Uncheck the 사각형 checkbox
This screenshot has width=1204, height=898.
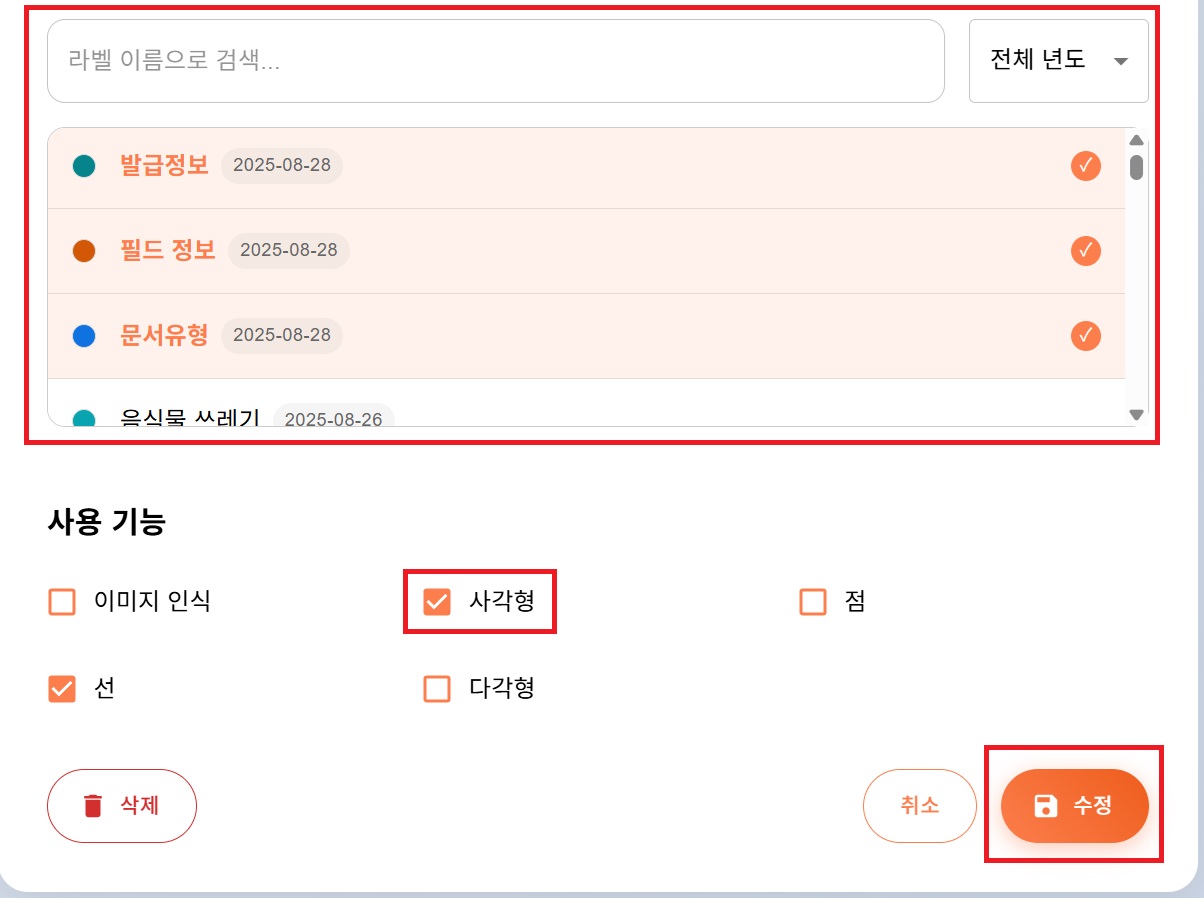click(x=437, y=602)
